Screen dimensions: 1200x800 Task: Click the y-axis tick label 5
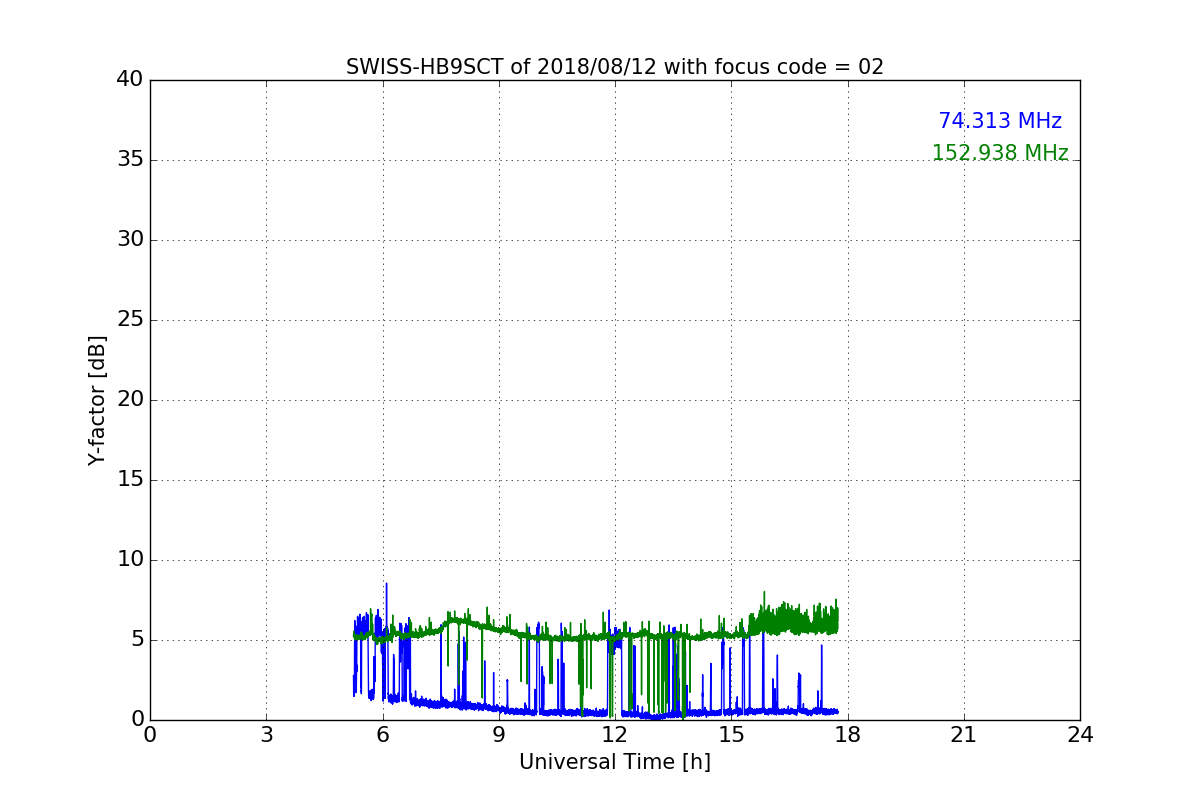tap(137, 640)
